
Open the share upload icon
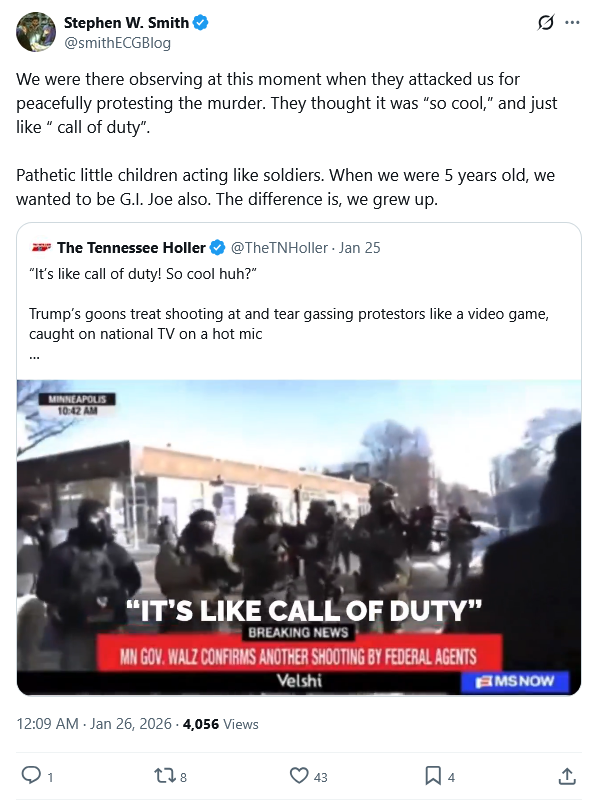(567, 776)
